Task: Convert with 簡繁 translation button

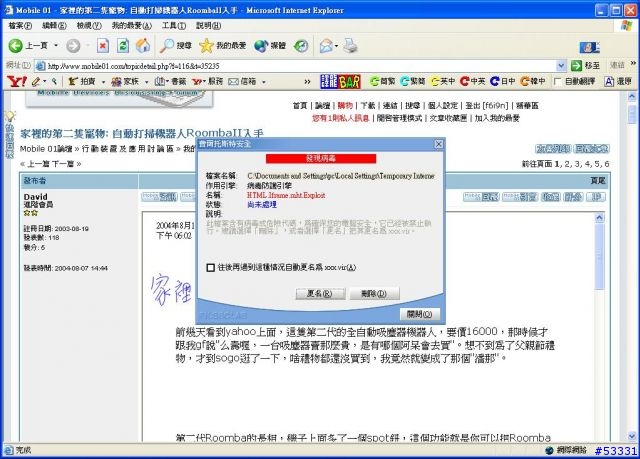Action: pos(382,82)
